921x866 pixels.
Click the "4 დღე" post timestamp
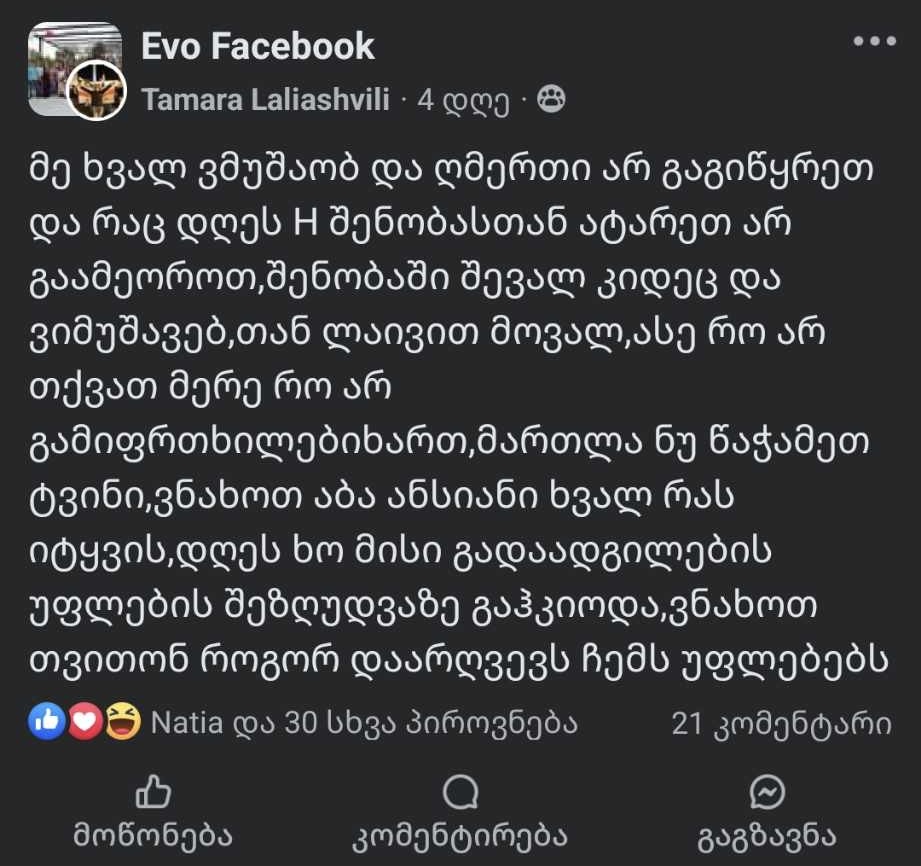(463, 100)
